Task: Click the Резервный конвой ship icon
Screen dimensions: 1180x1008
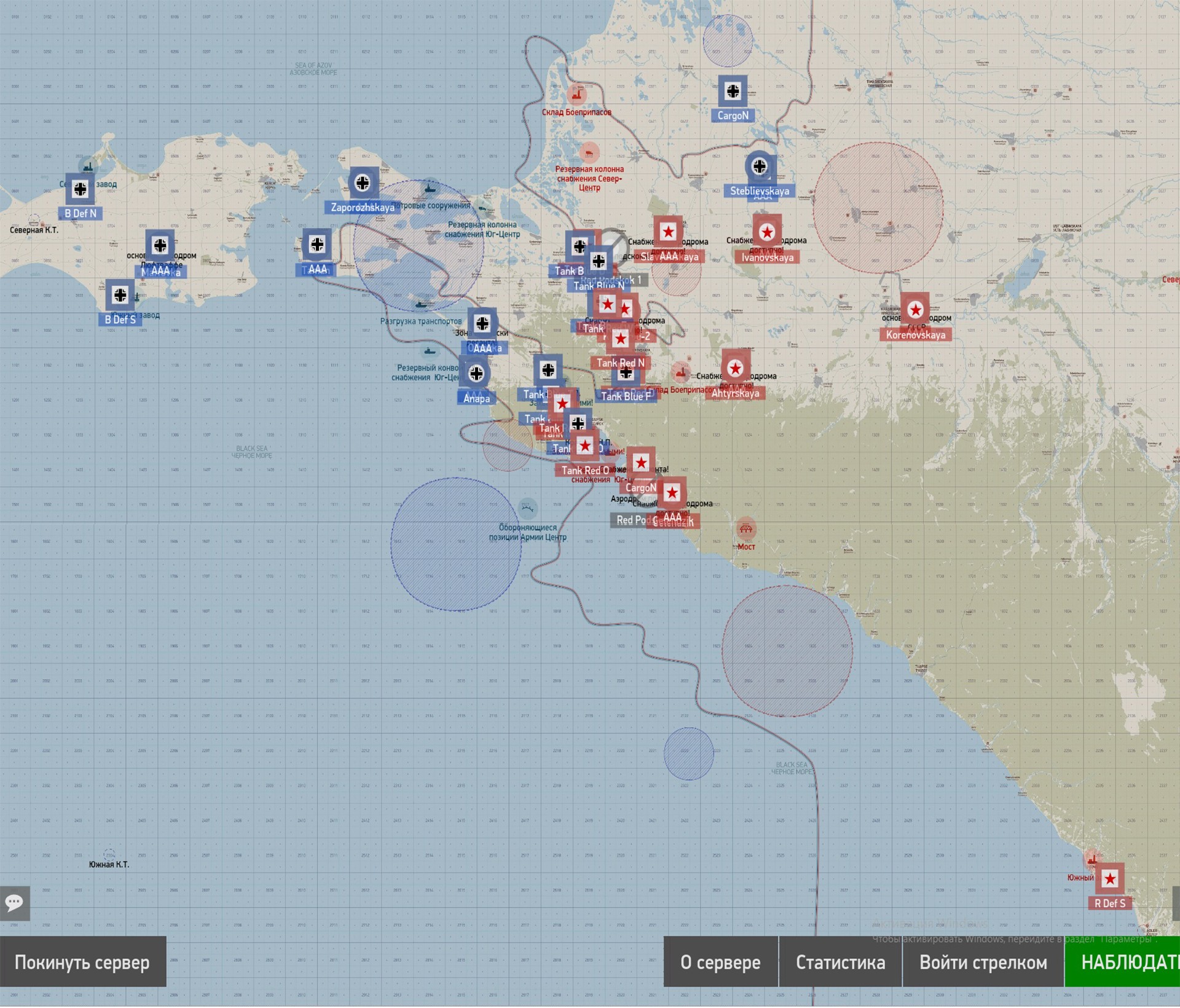Action: (430, 352)
